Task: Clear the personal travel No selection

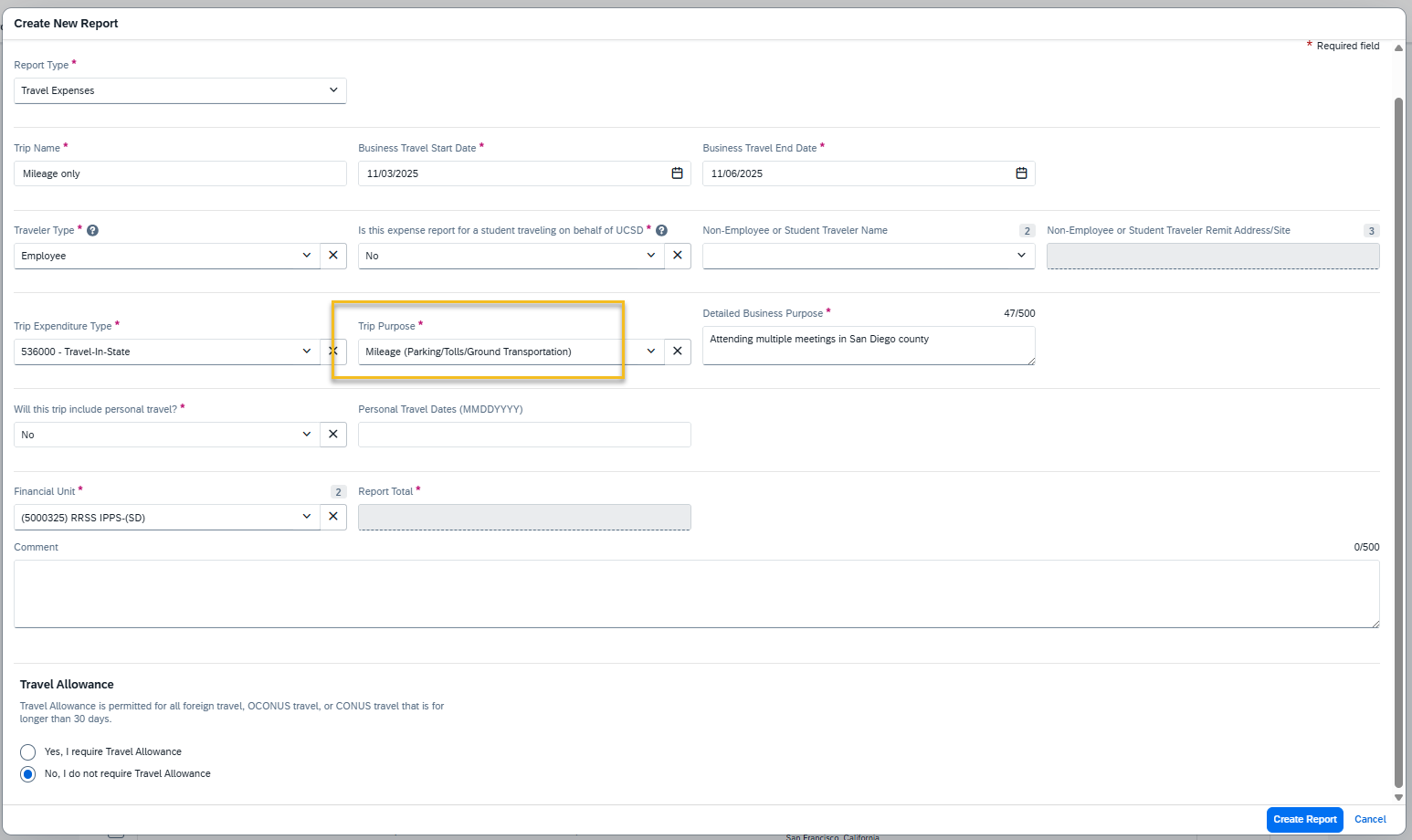Action: [333, 435]
